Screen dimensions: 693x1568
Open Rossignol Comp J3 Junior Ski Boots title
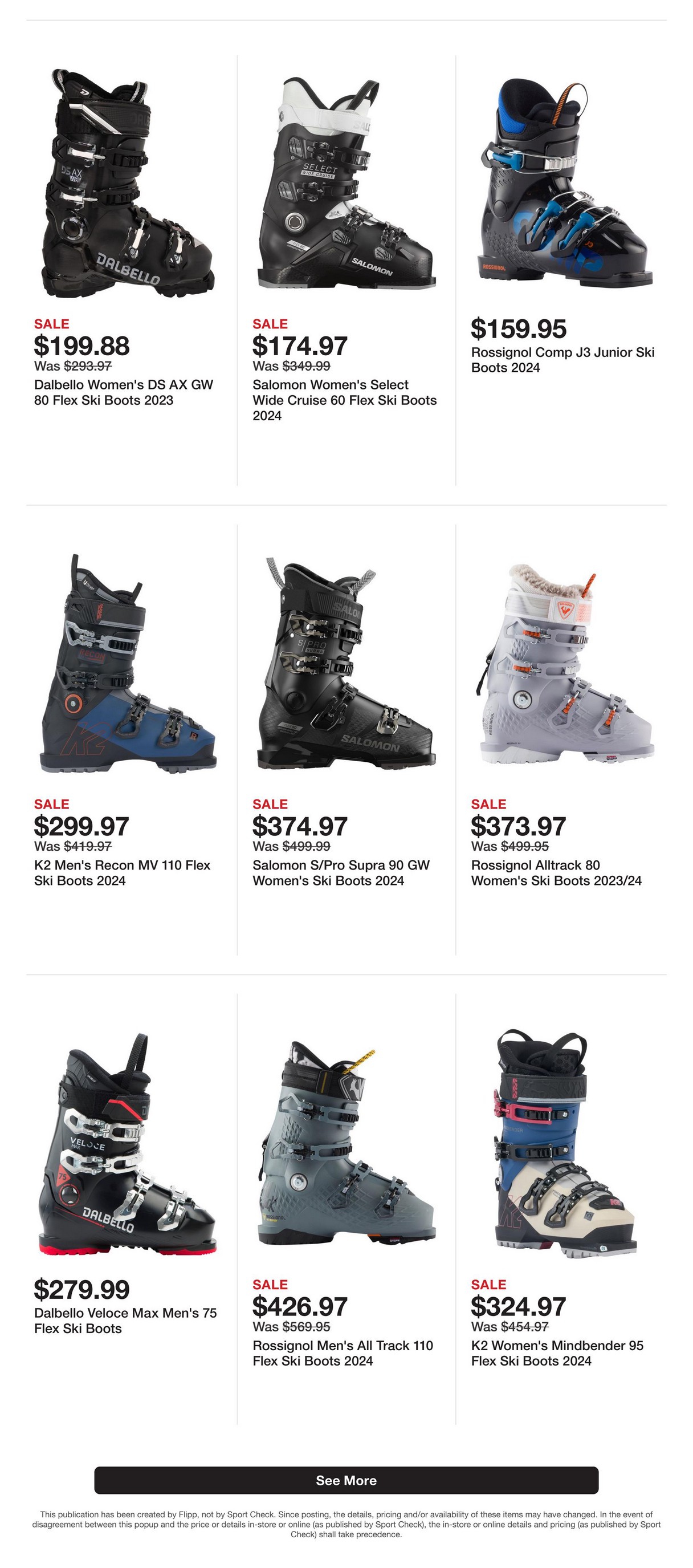click(x=563, y=360)
